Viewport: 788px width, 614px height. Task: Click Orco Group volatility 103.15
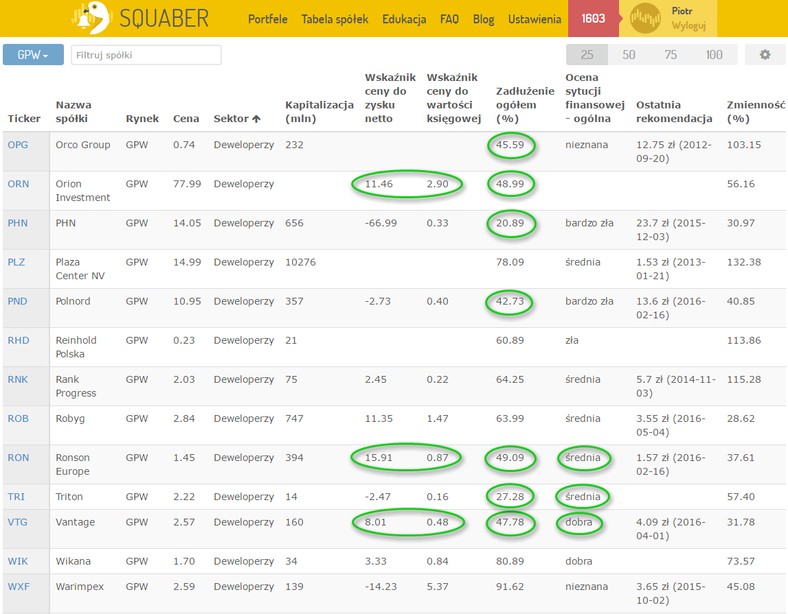(x=744, y=145)
